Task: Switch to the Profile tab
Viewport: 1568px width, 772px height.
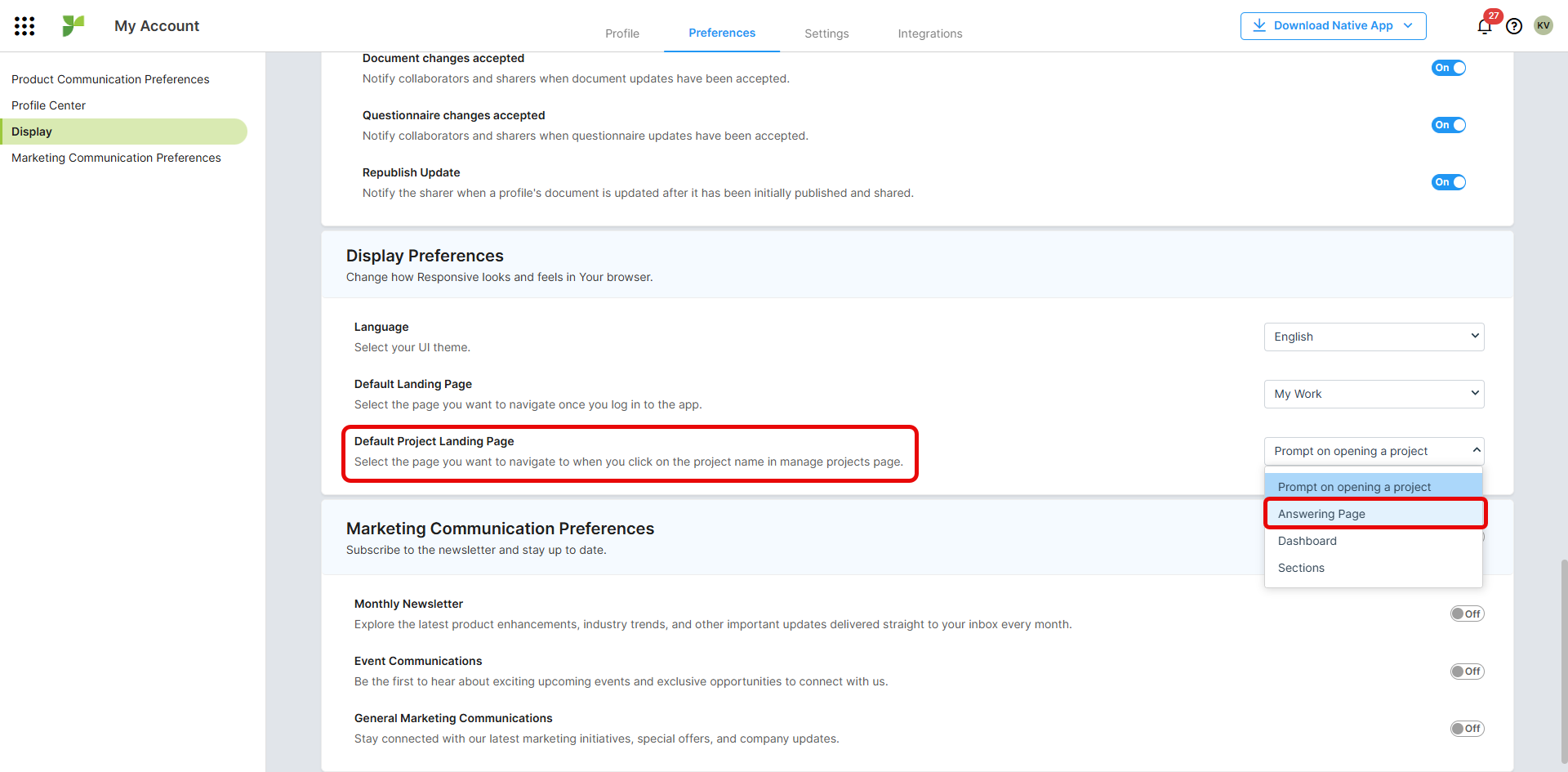Action: [622, 33]
